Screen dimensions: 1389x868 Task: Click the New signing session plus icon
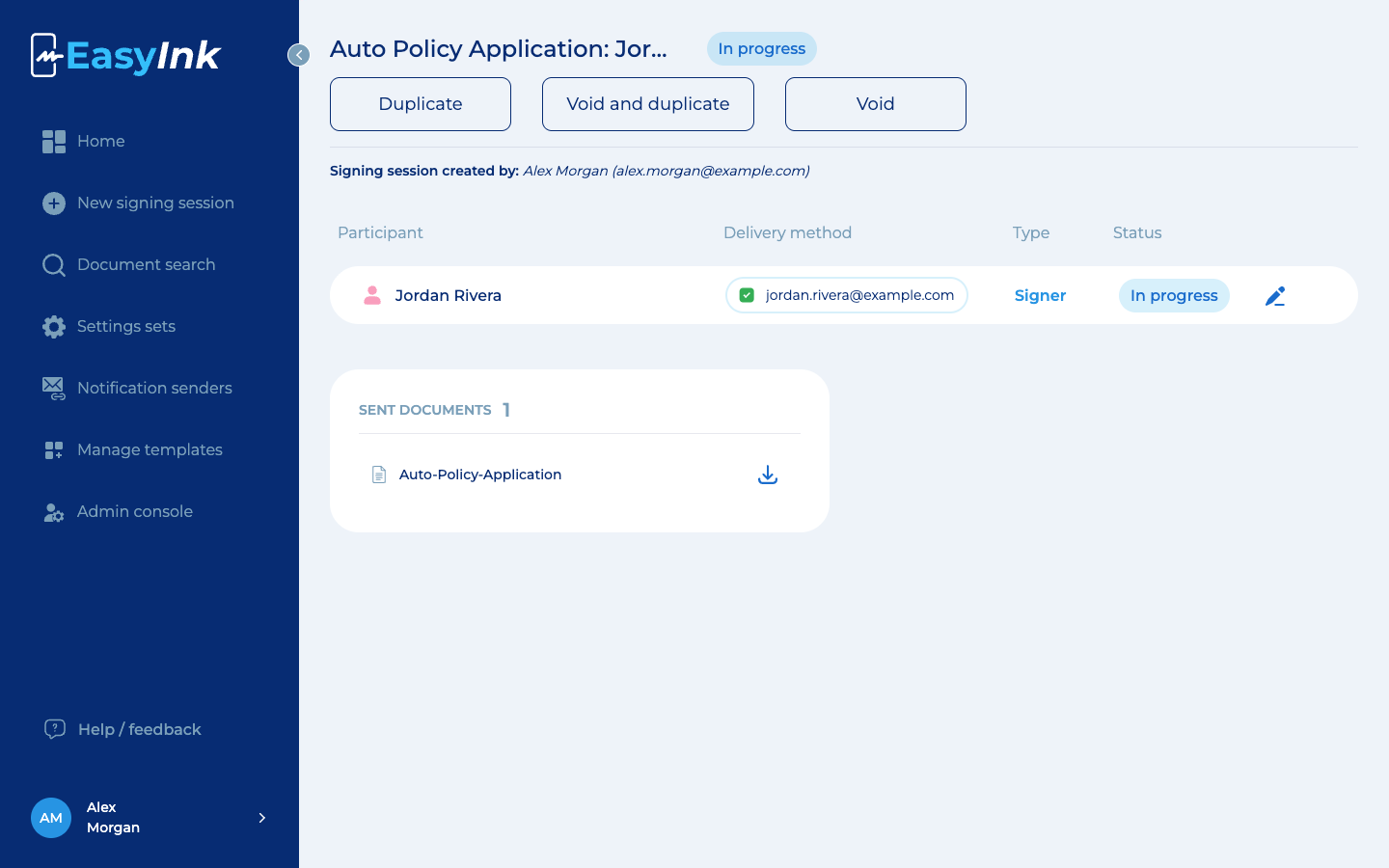coord(54,203)
